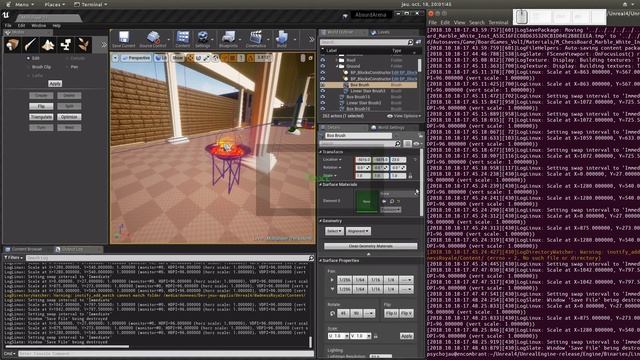Select the Pen radio button

coord(67,67)
